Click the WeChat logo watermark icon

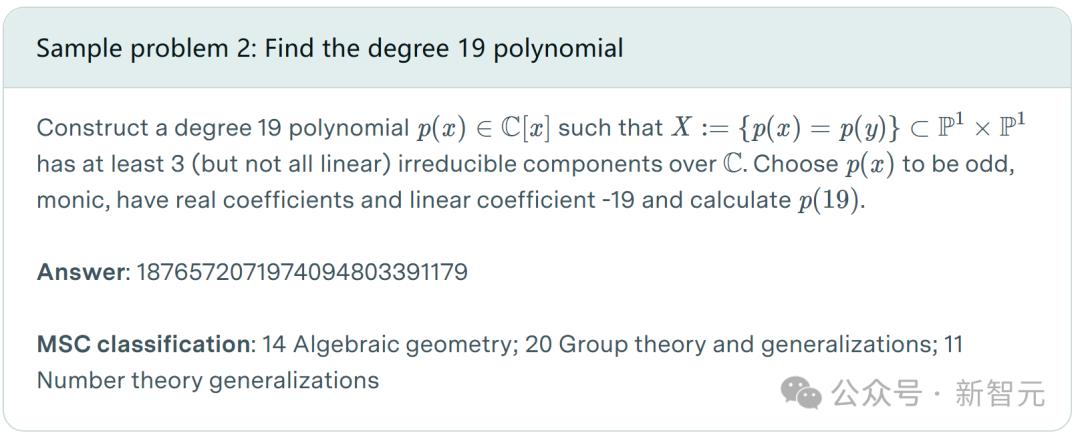tap(801, 392)
